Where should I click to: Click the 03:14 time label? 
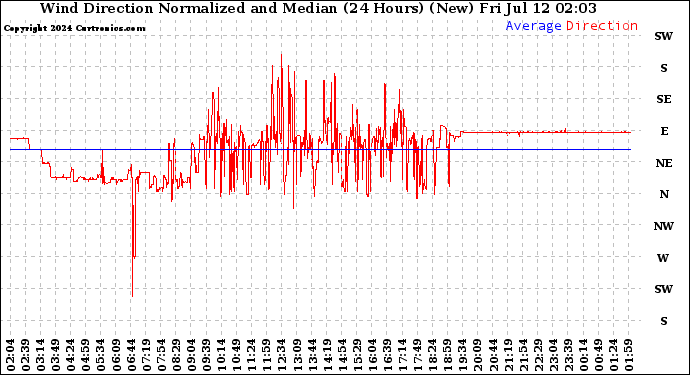(40, 355)
